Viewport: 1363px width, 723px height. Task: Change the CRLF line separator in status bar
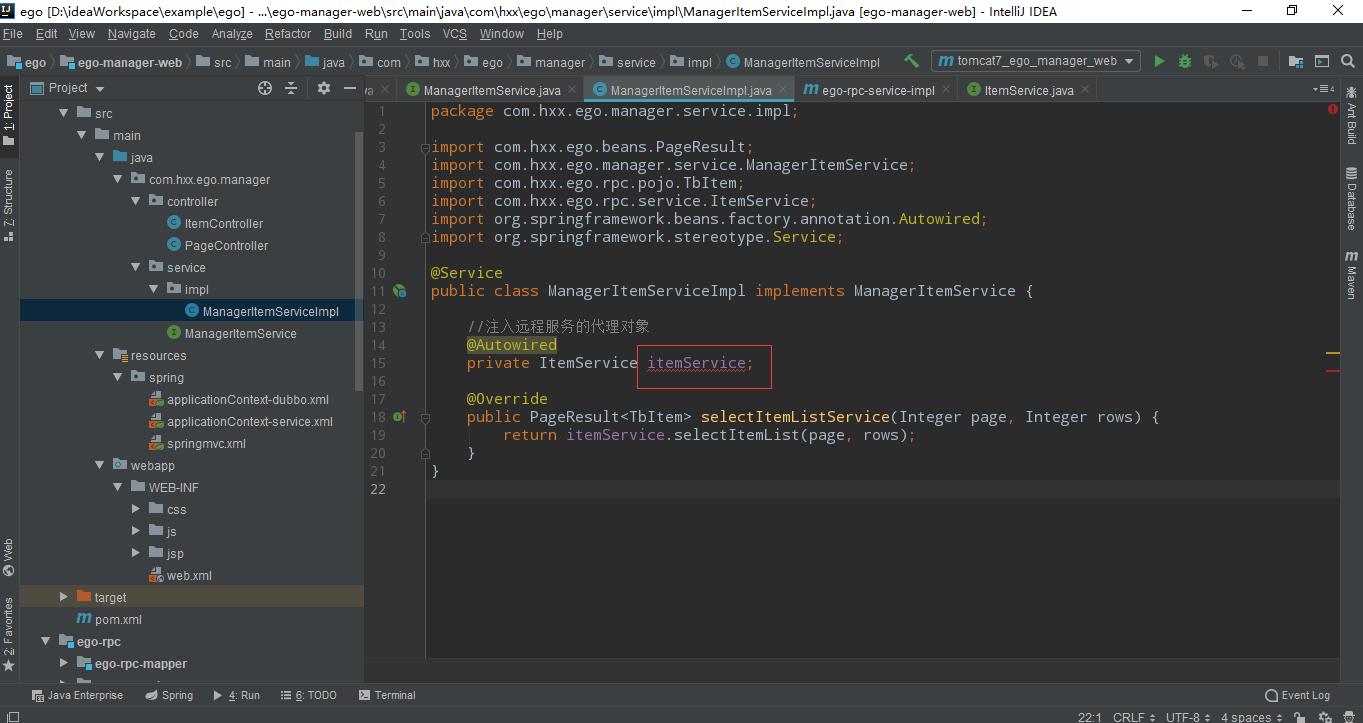tap(1135, 717)
